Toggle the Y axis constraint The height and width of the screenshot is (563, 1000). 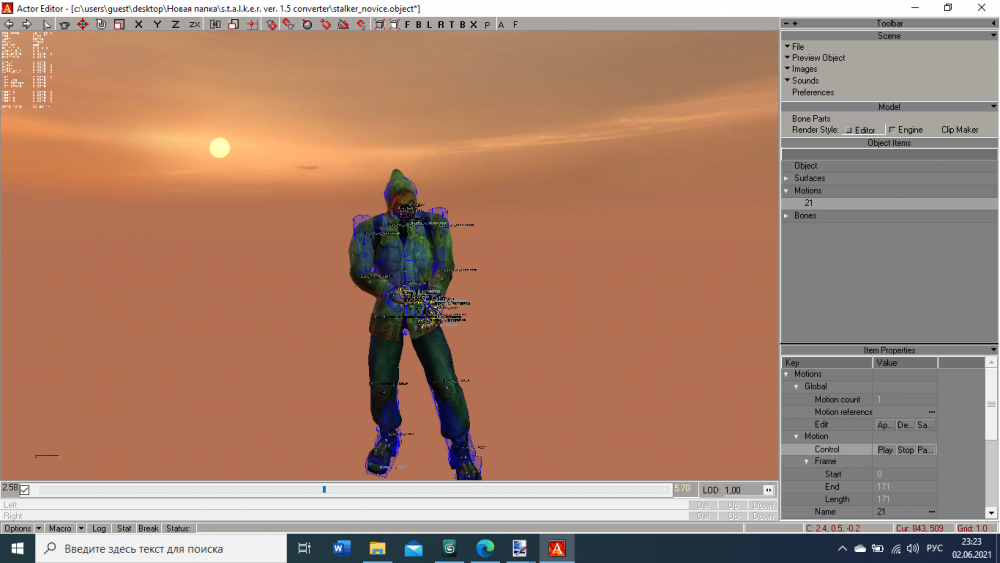157,24
